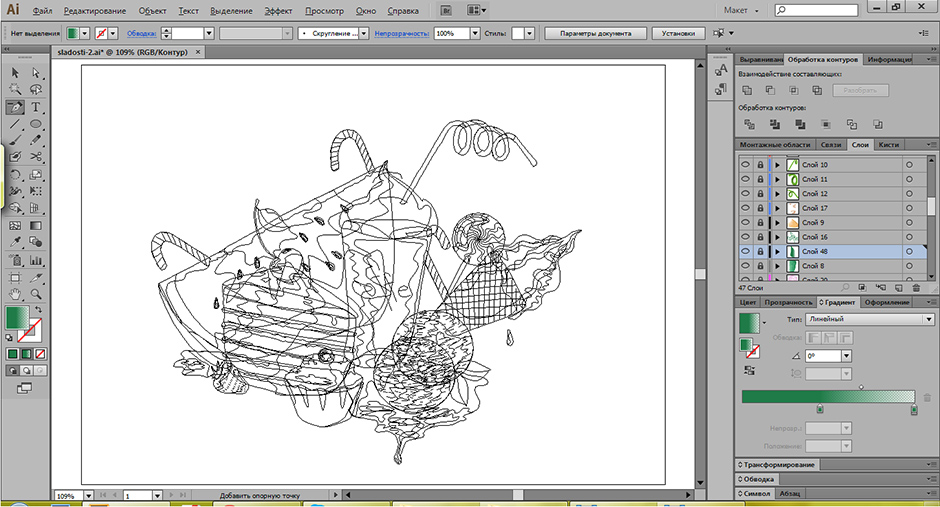
Task: Pick the Scissors tool
Action: (36, 157)
